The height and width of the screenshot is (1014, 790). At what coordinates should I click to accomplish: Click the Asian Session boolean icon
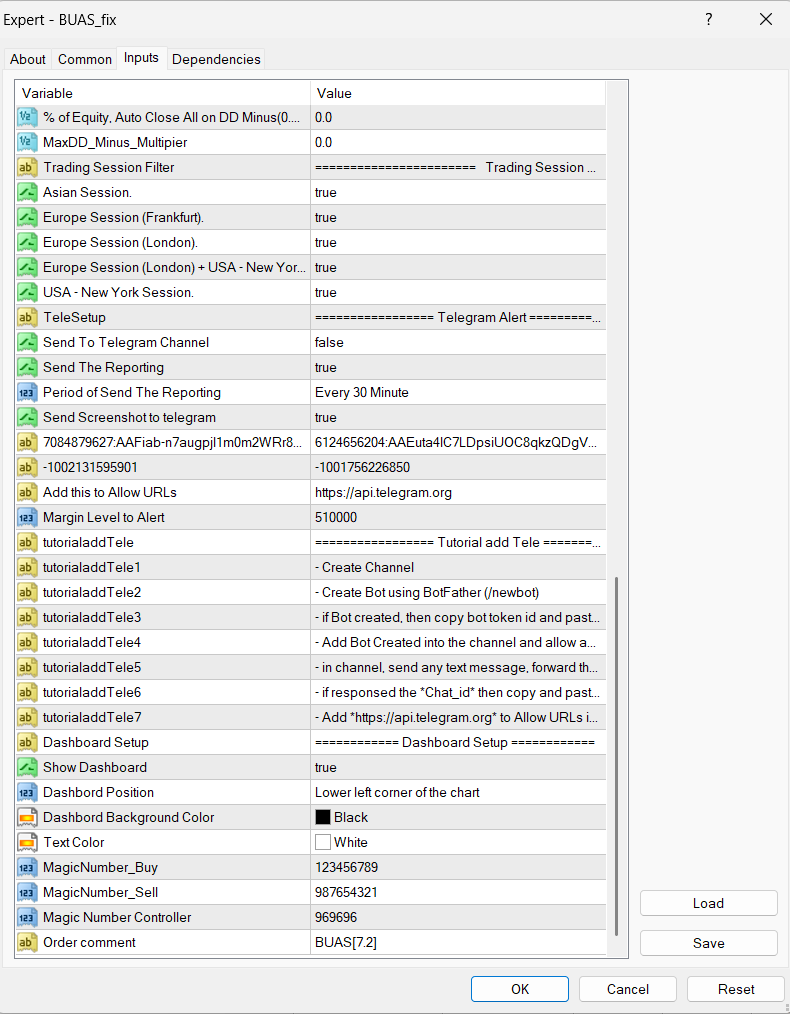(28, 192)
